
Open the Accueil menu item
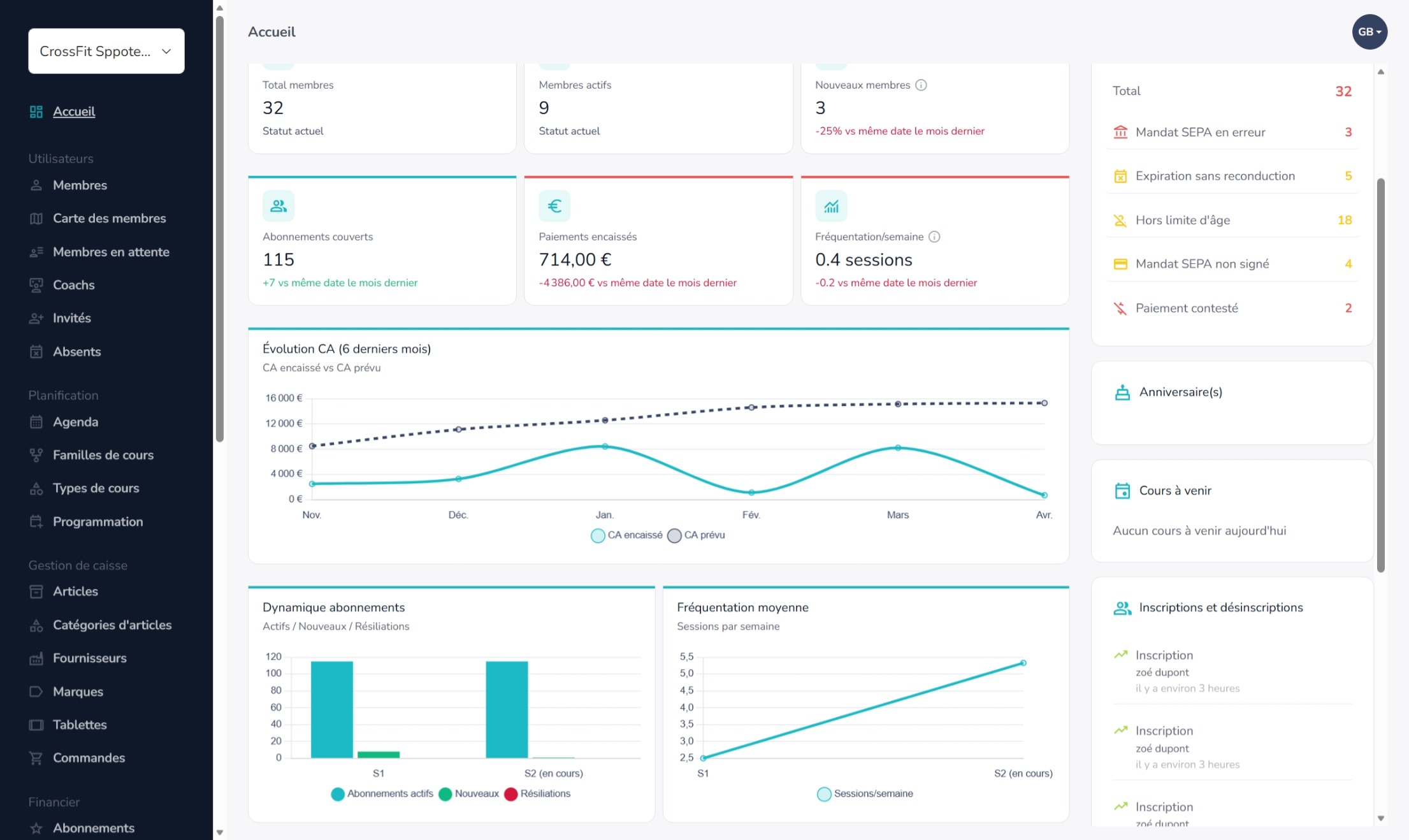tap(74, 112)
